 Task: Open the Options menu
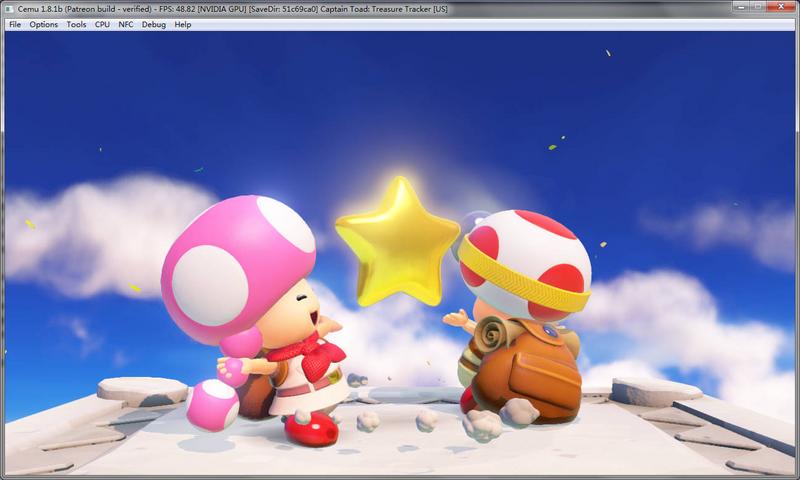[x=43, y=24]
